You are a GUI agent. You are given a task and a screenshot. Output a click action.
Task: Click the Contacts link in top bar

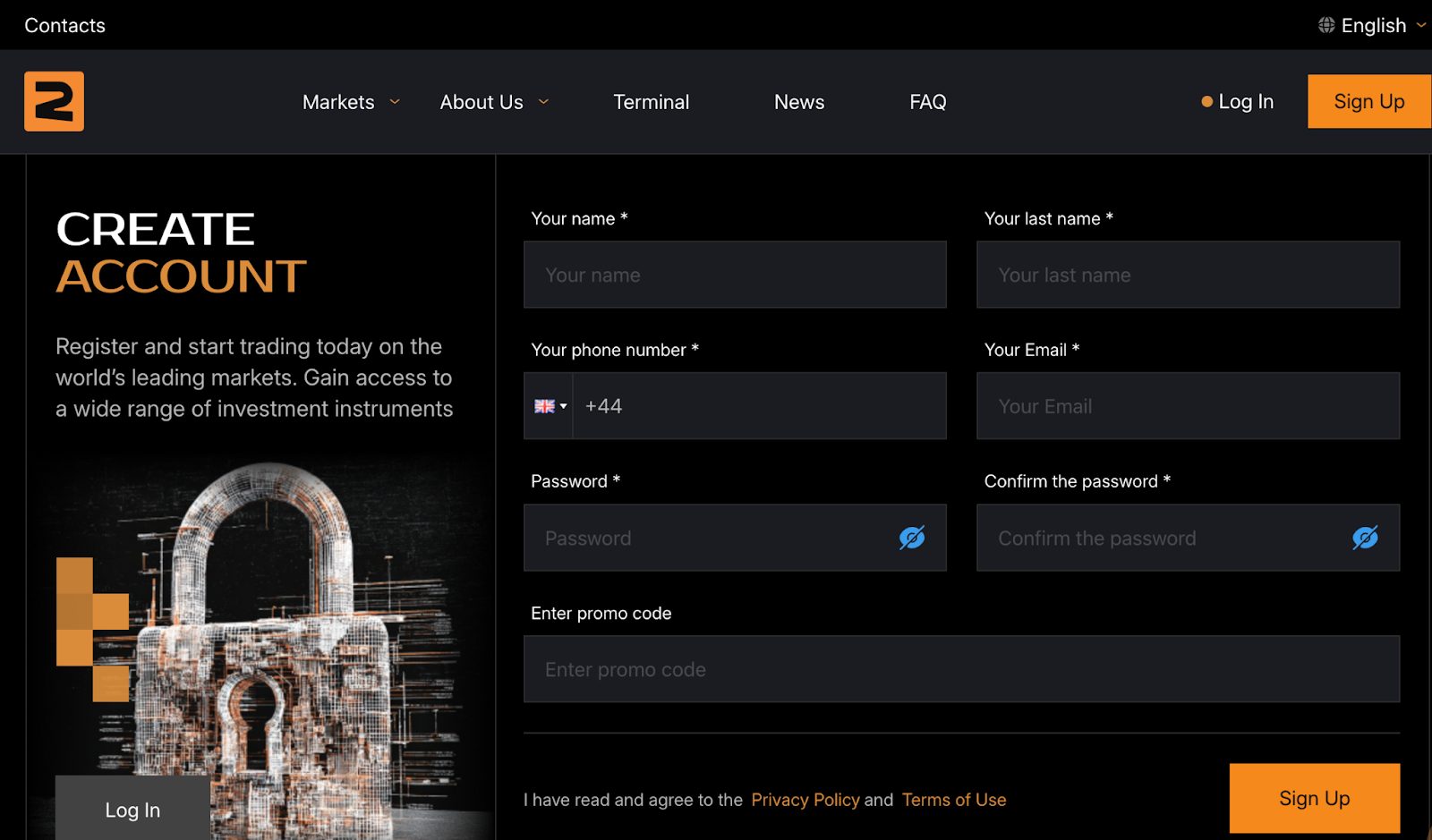pyautogui.click(x=64, y=25)
